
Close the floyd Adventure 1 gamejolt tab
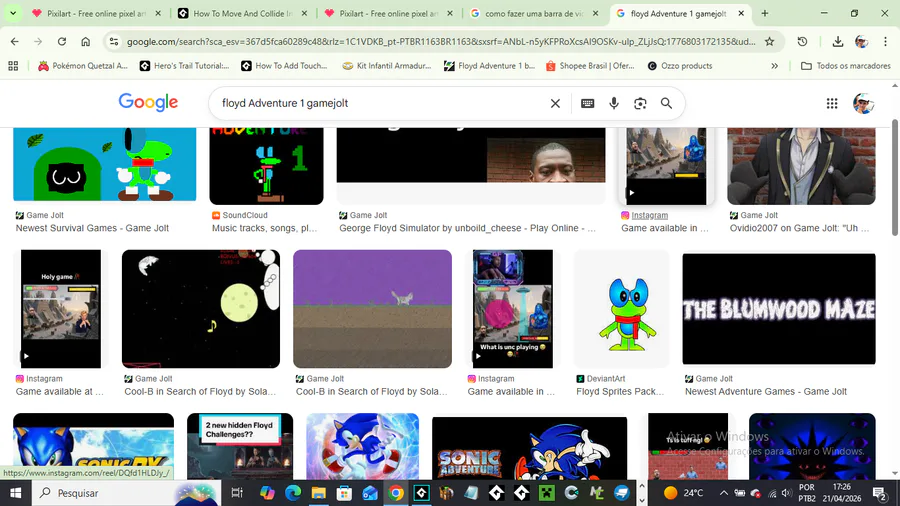(741, 13)
